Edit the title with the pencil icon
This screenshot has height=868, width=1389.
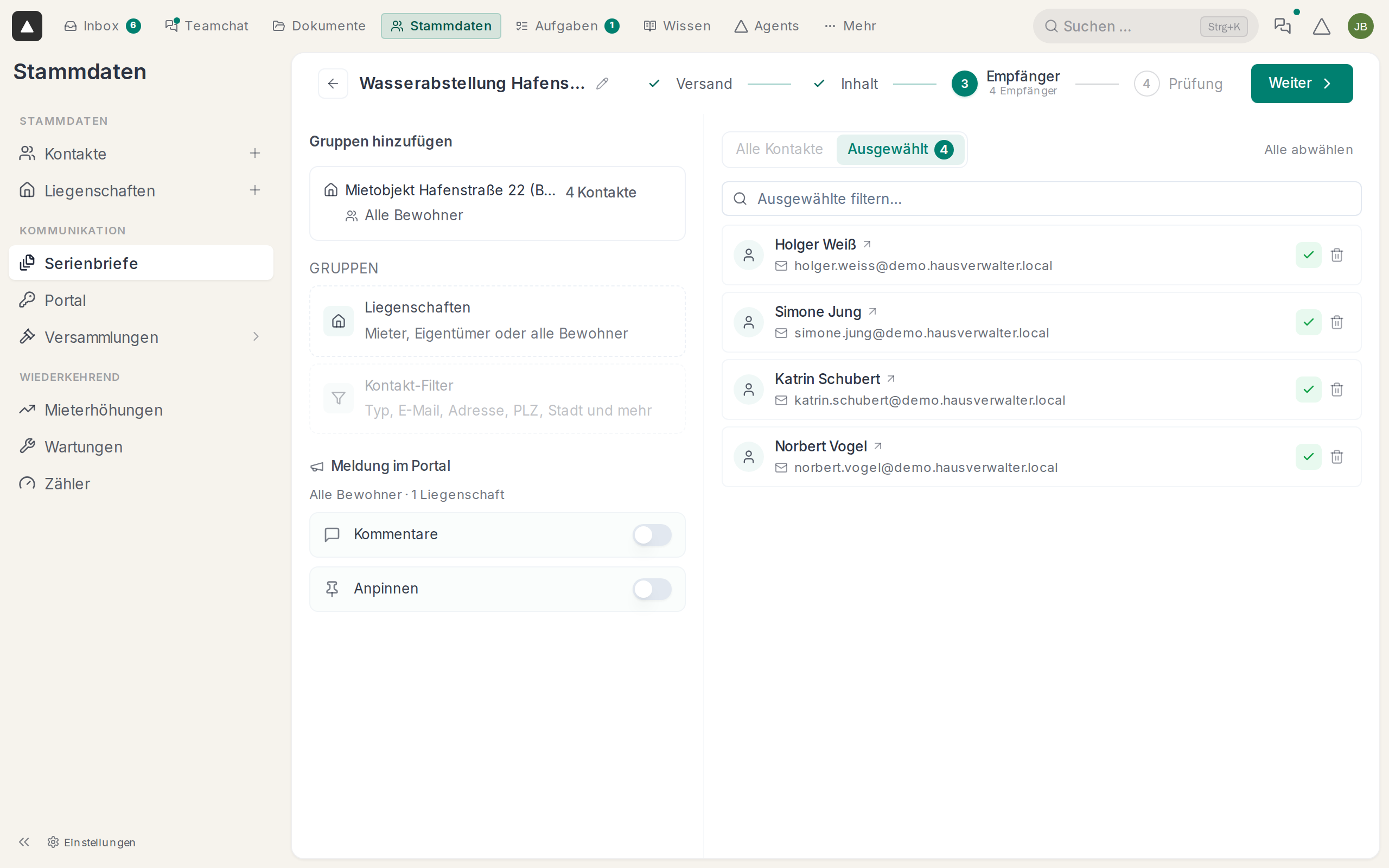click(x=602, y=84)
